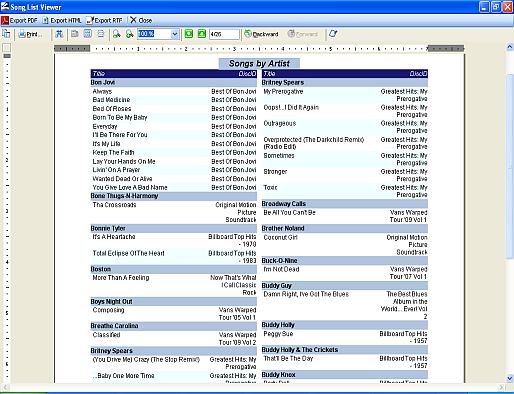Click the Forward navigation button
514x394 pixels.
click(303, 34)
